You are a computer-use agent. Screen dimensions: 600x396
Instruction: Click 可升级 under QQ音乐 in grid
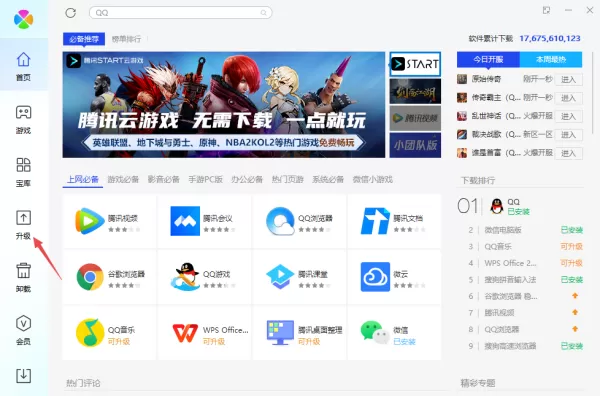[x=119, y=341]
